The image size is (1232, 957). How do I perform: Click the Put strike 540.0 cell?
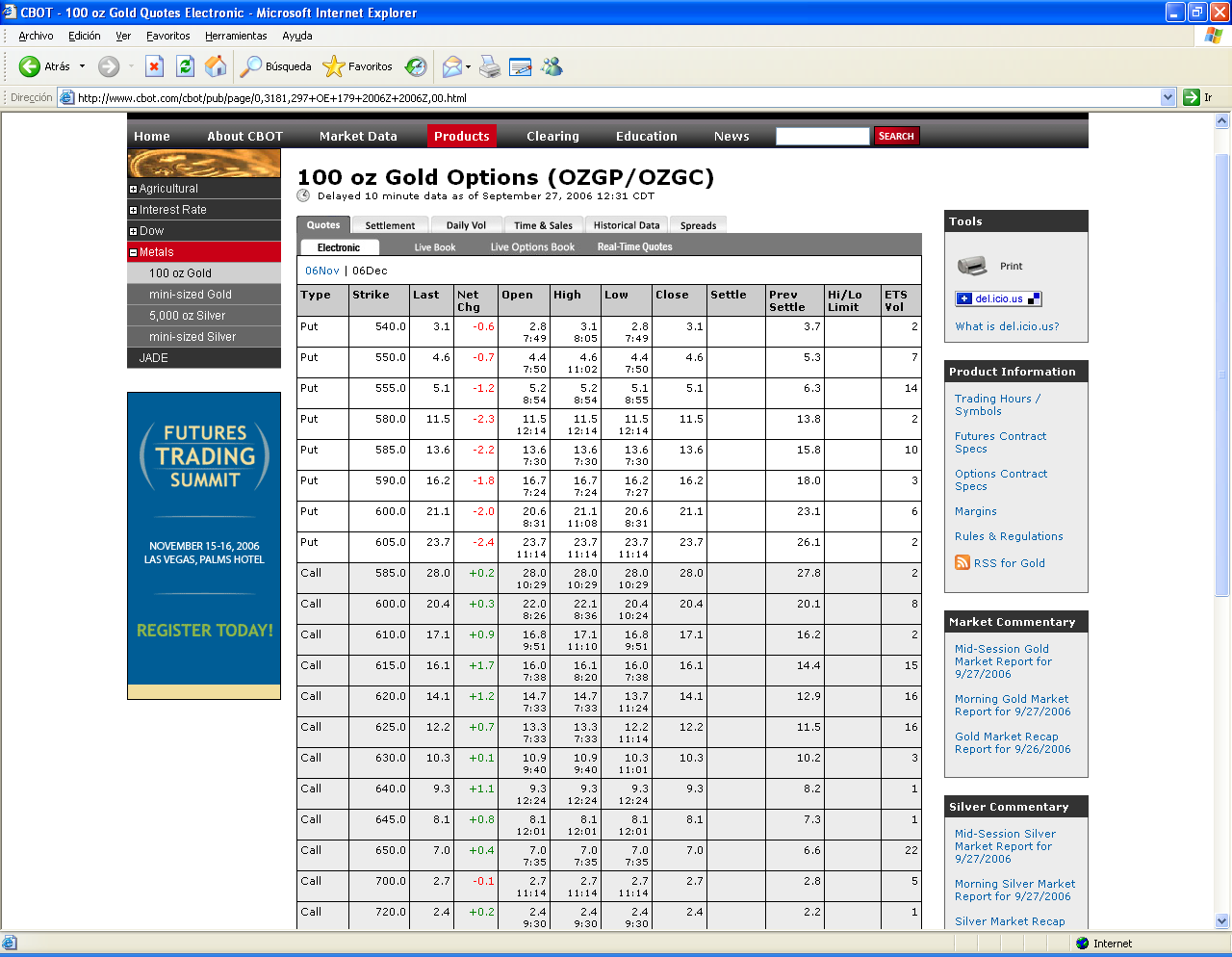pyautogui.click(x=378, y=332)
